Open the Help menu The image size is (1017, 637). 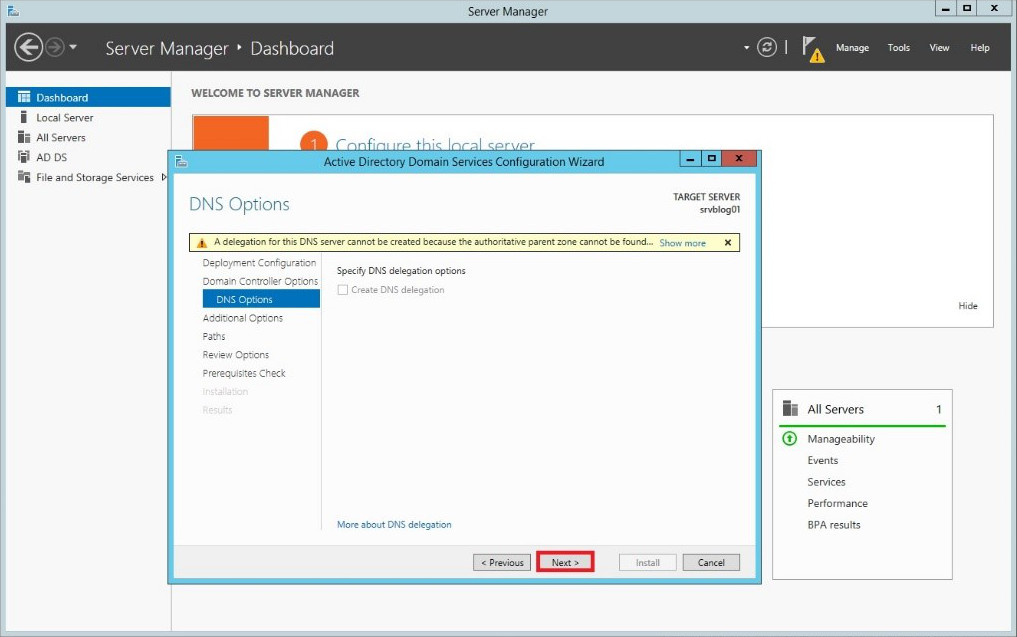[979, 47]
